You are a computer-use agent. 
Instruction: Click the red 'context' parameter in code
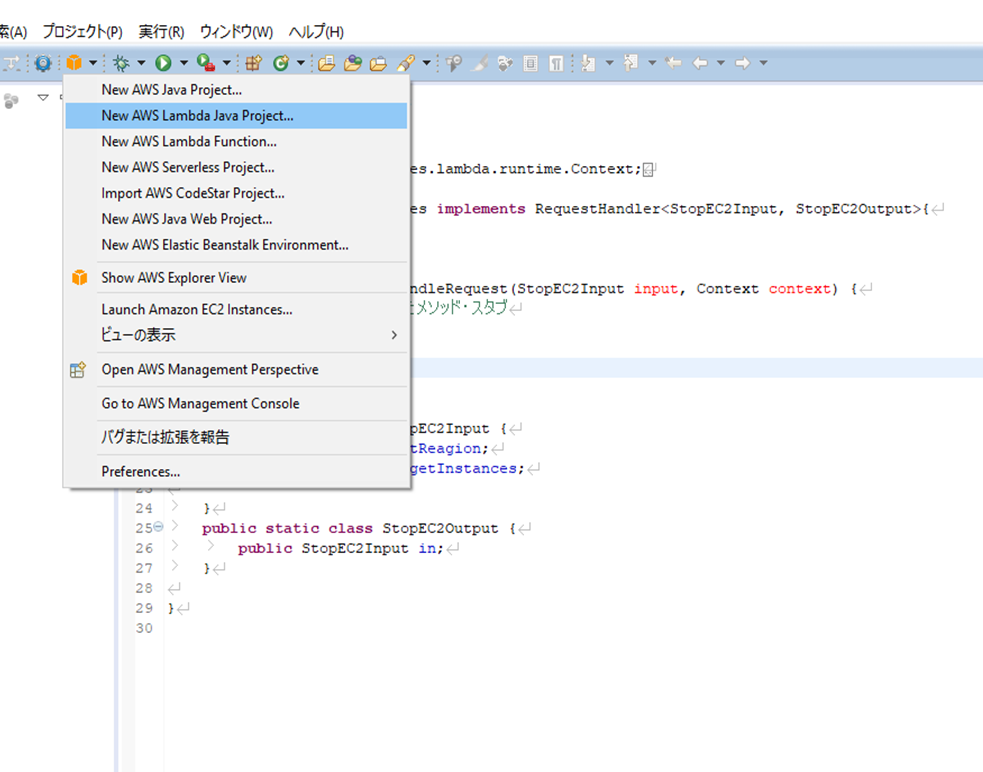(799, 288)
